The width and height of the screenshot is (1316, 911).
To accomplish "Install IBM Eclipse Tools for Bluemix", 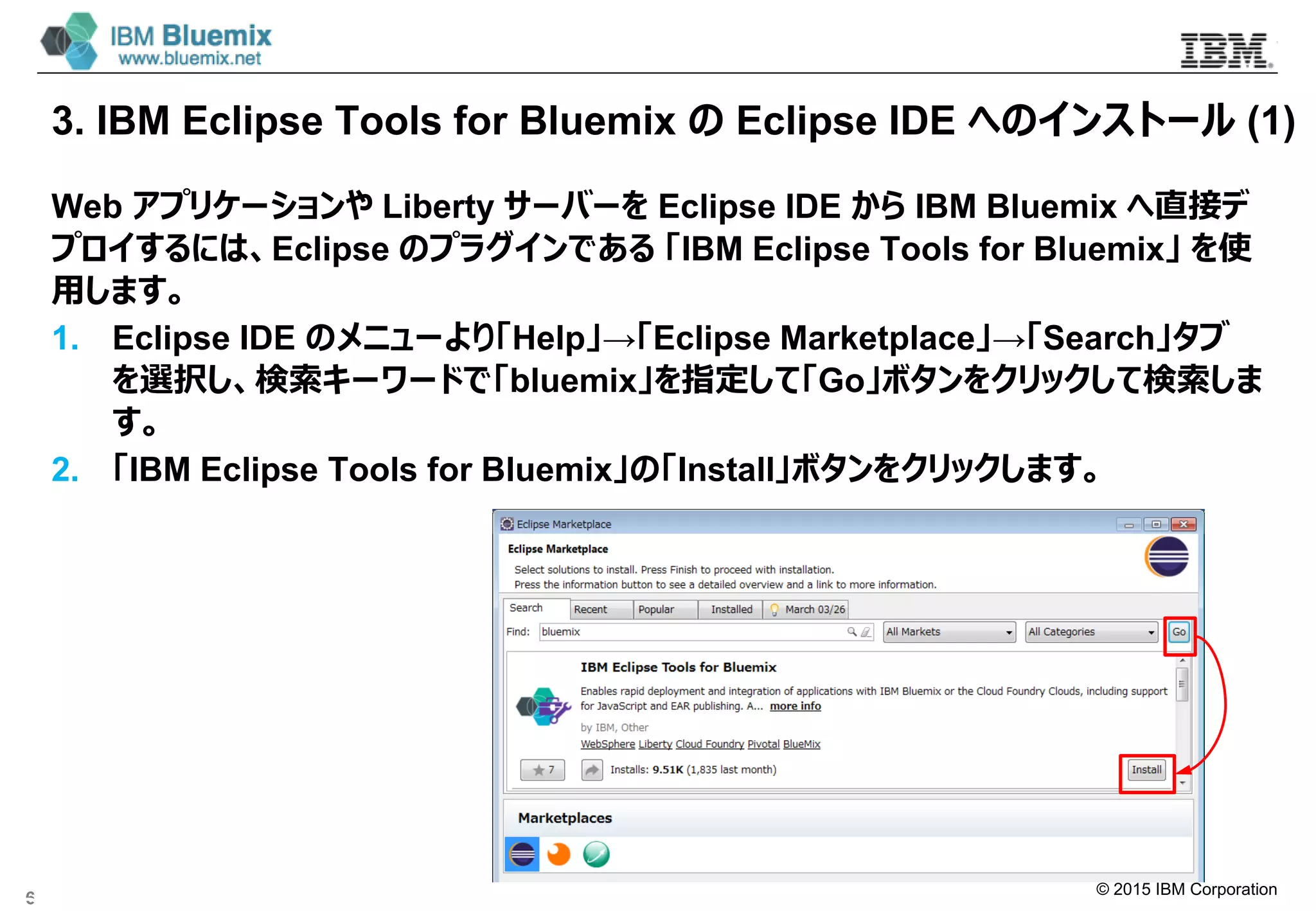I will pos(1146,770).
